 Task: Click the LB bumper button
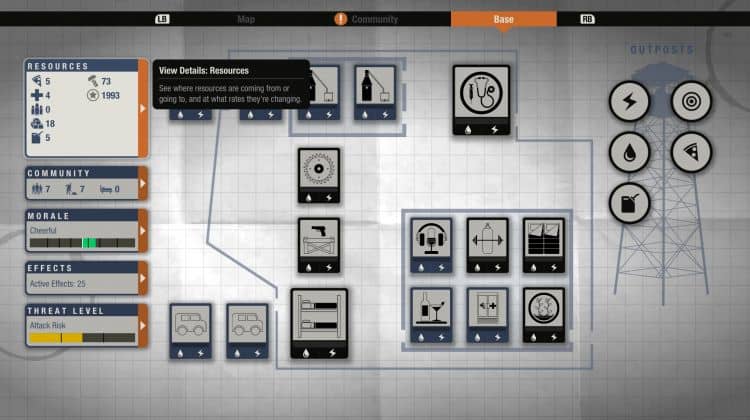point(162,19)
